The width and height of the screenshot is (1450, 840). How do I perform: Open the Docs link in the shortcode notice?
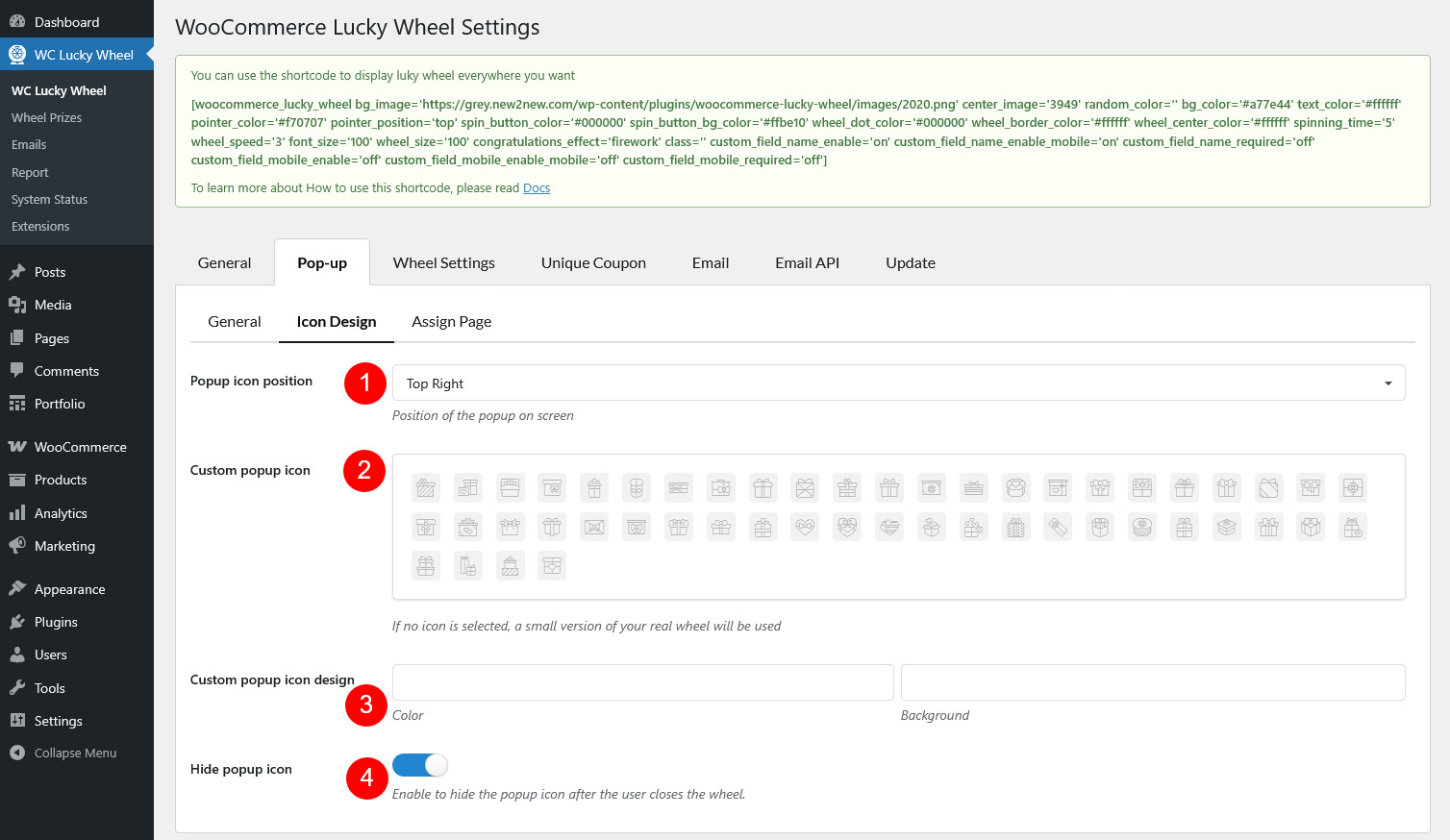[x=537, y=188]
